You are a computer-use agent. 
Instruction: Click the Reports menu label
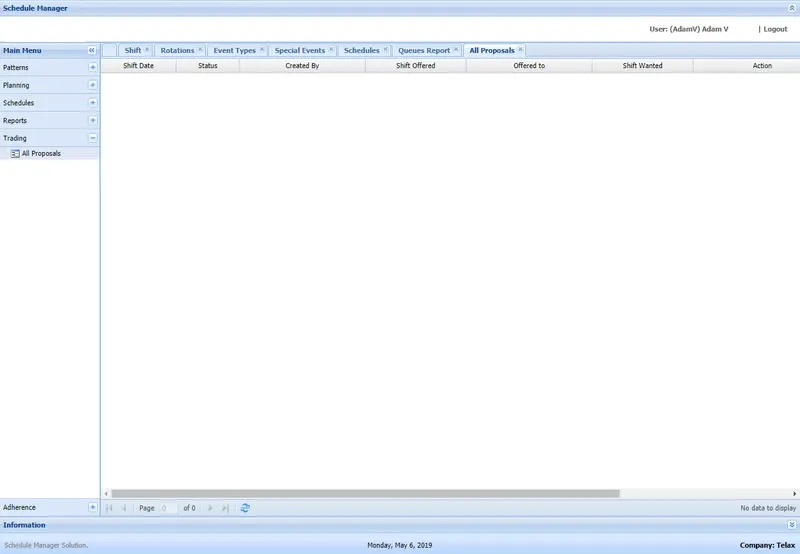(x=15, y=120)
